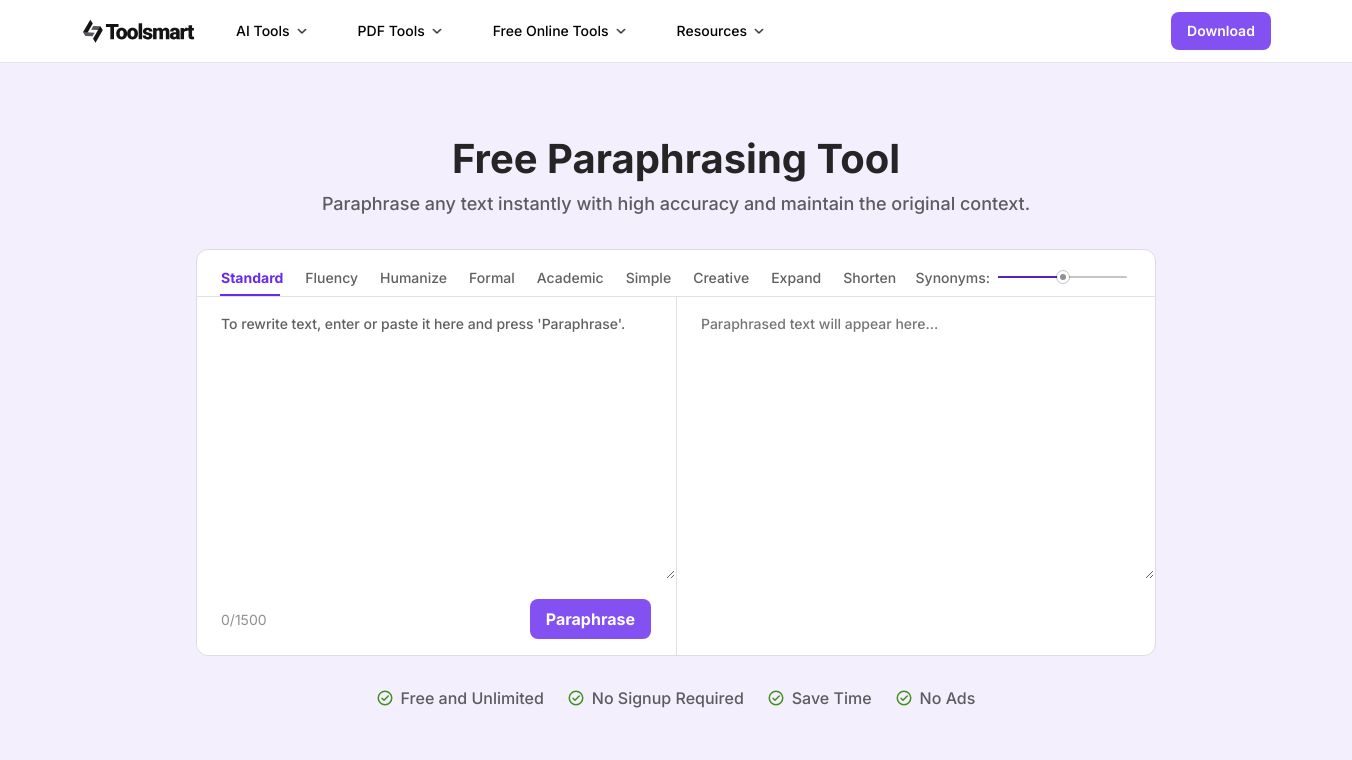The width and height of the screenshot is (1352, 760).
Task: Click the No Ads checkmark icon
Action: point(904,698)
